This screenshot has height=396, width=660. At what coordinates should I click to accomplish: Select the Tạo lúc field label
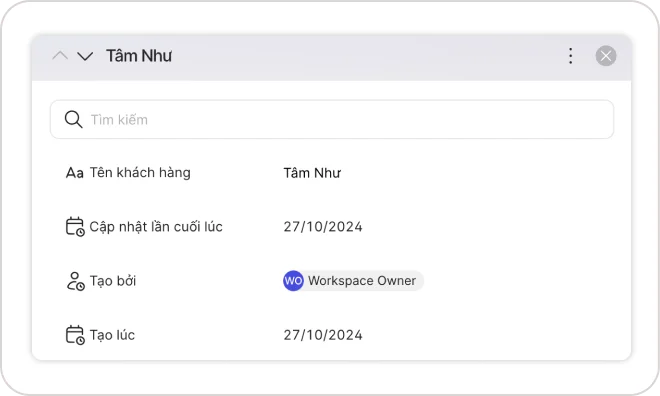pyautogui.click(x=112, y=335)
